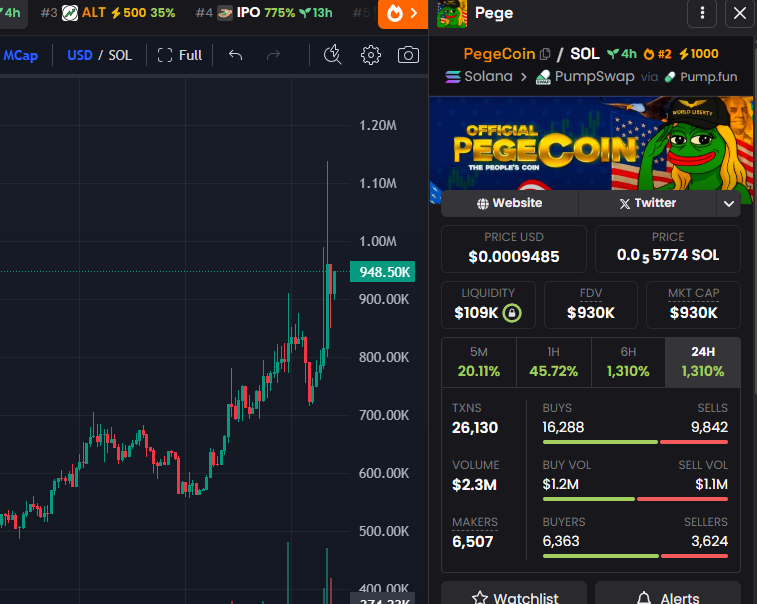This screenshot has height=604, width=757.
Task: Open the three-dot options menu for Pege
Action: click(702, 13)
